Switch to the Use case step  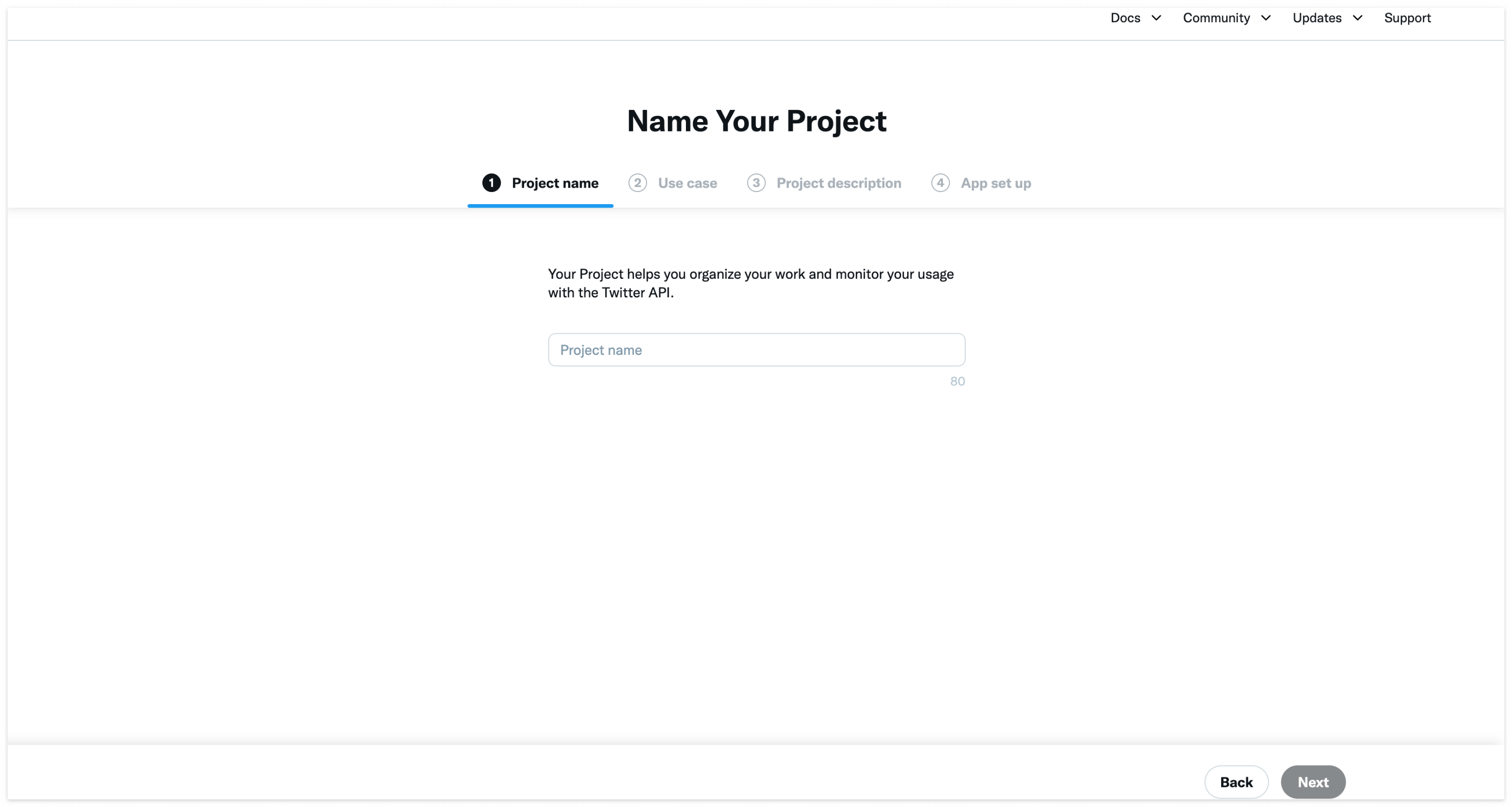687,183
